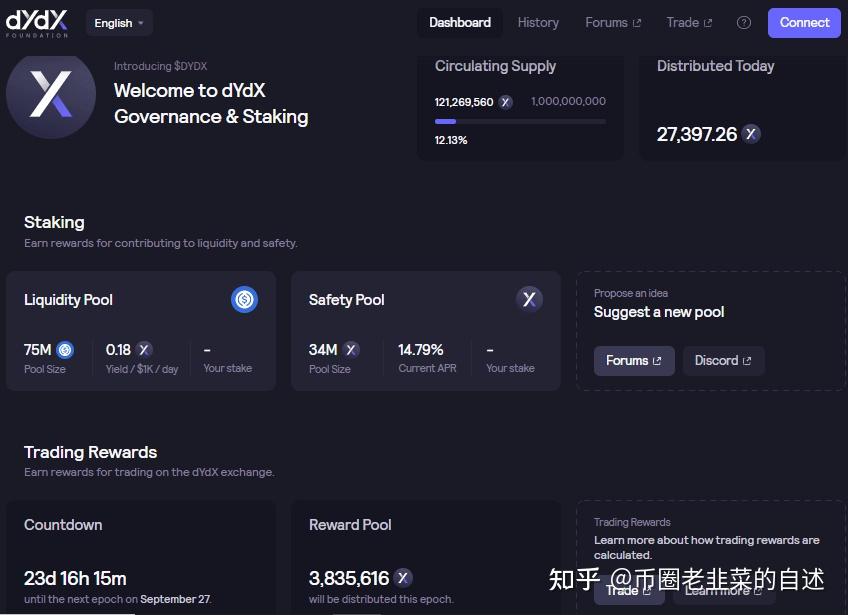Screen dimensions: 848x615
Task: Open Trade from the top navigation
Action: [688, 22]
